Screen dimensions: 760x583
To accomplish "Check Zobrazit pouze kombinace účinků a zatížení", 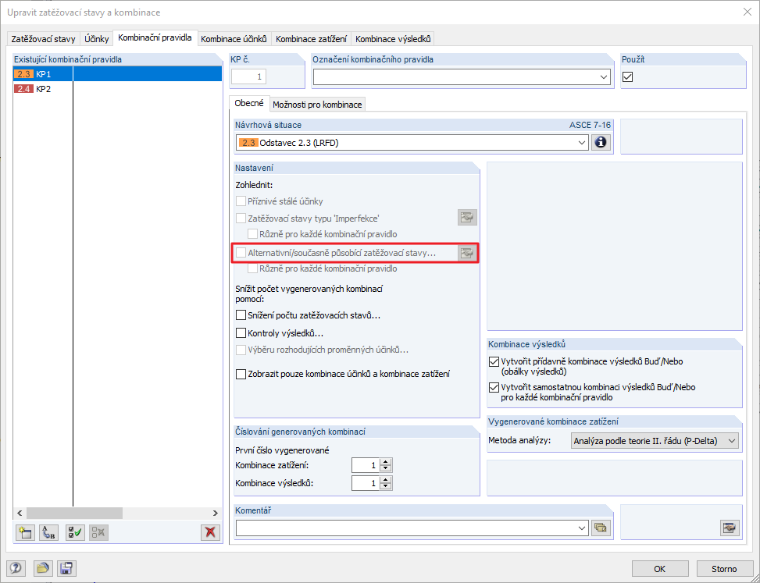I will click(241, 374).
